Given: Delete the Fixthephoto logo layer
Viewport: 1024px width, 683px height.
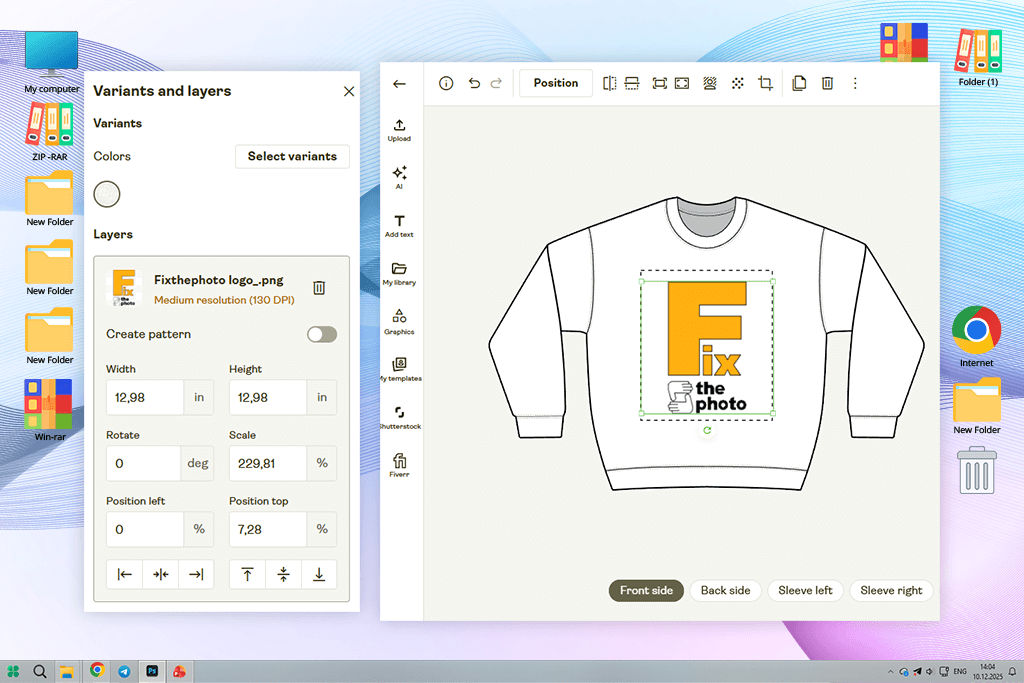Looking at the screenshot, I should (319, 287).
